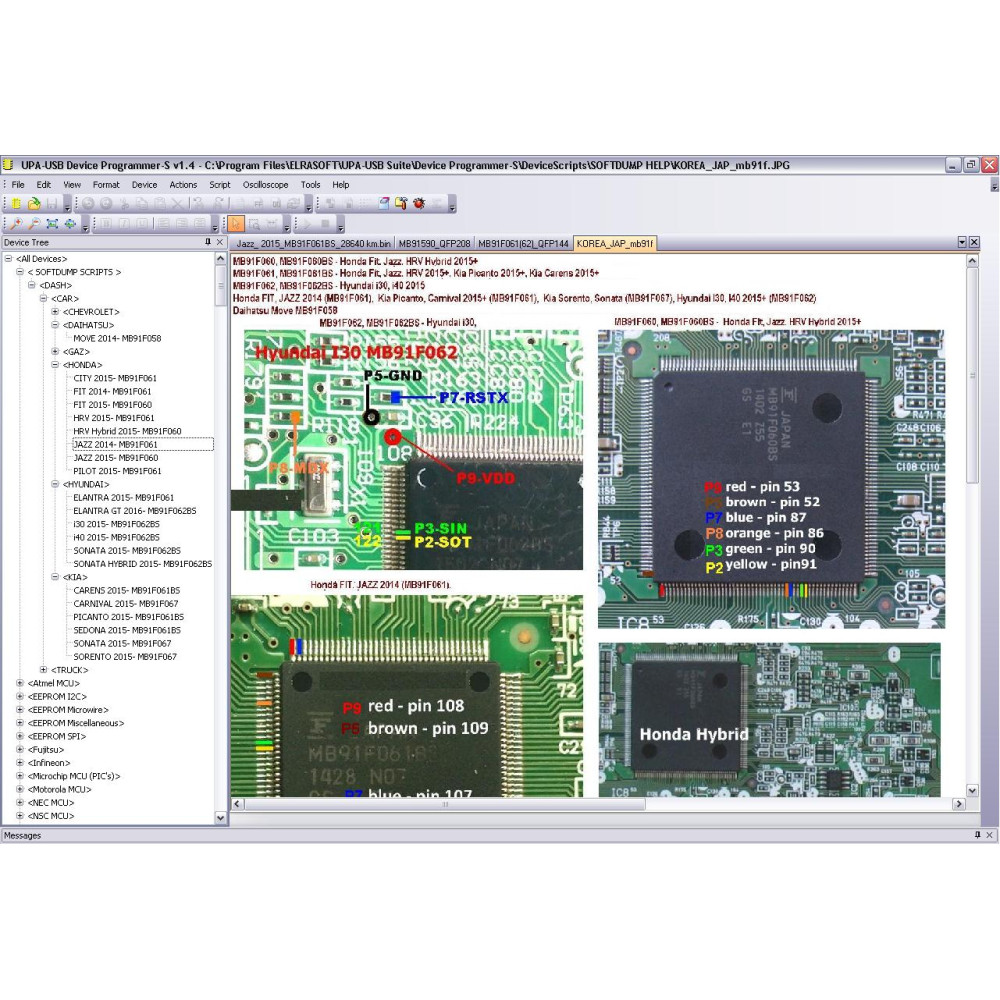Collapse the <KIA> tree node
Image resolution: width=1000 pixels, height=1000 pixels.
coord(55,577)
